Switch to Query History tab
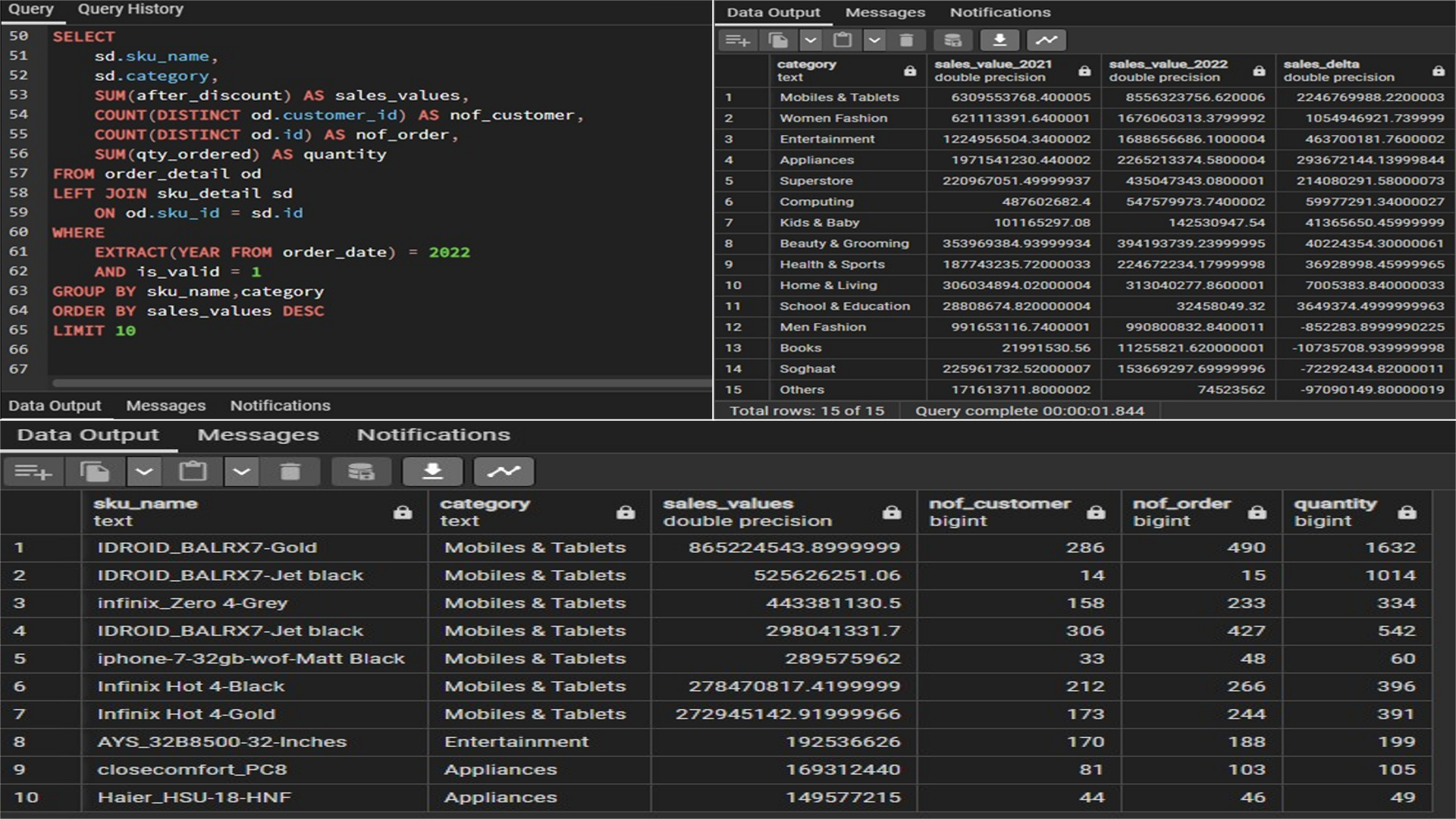The image size is (1456, 819). [x=130, y=9]
